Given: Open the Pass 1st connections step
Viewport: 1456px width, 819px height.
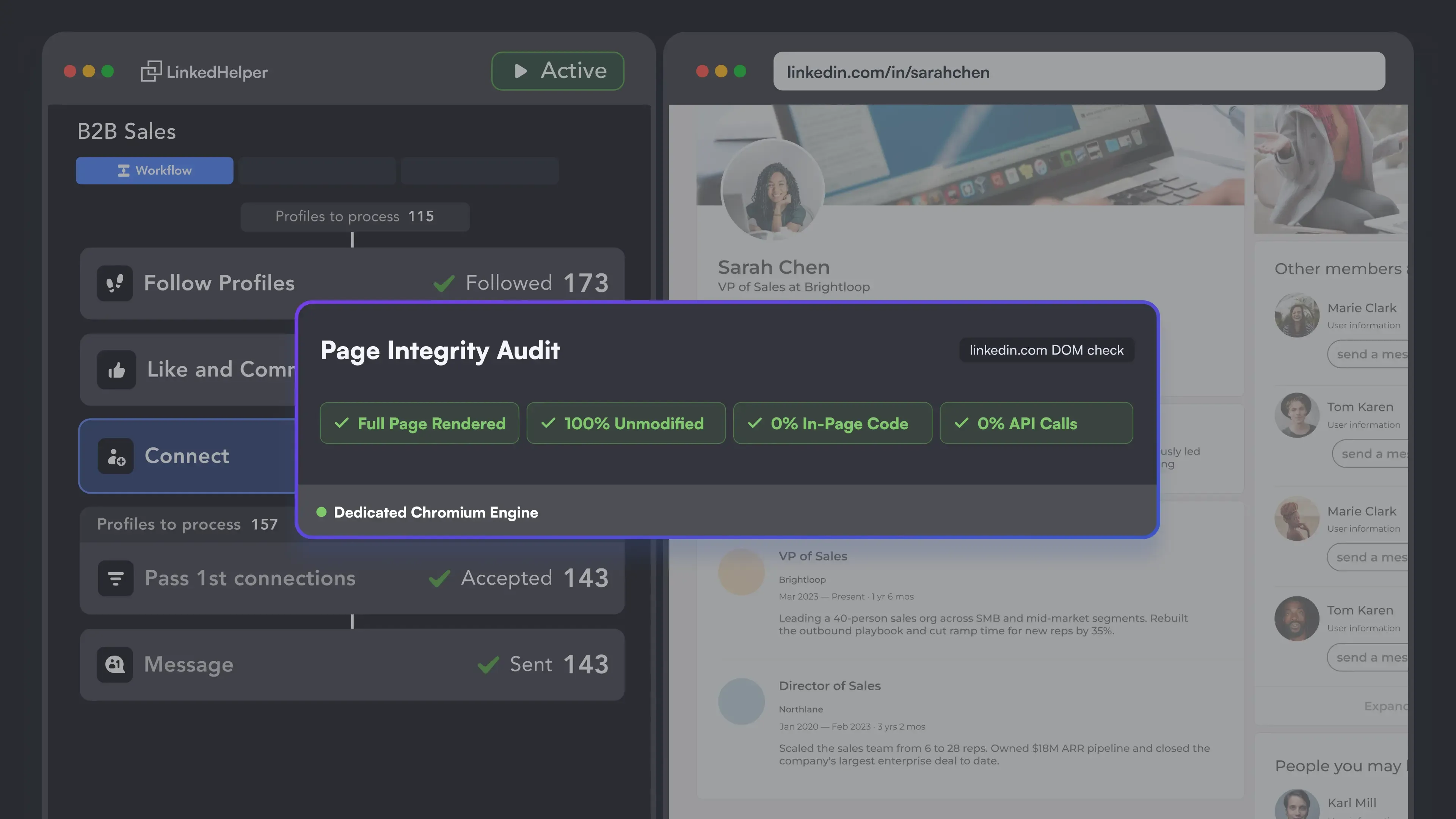Looking at the screenshot, I should click(x=352, y=578).
